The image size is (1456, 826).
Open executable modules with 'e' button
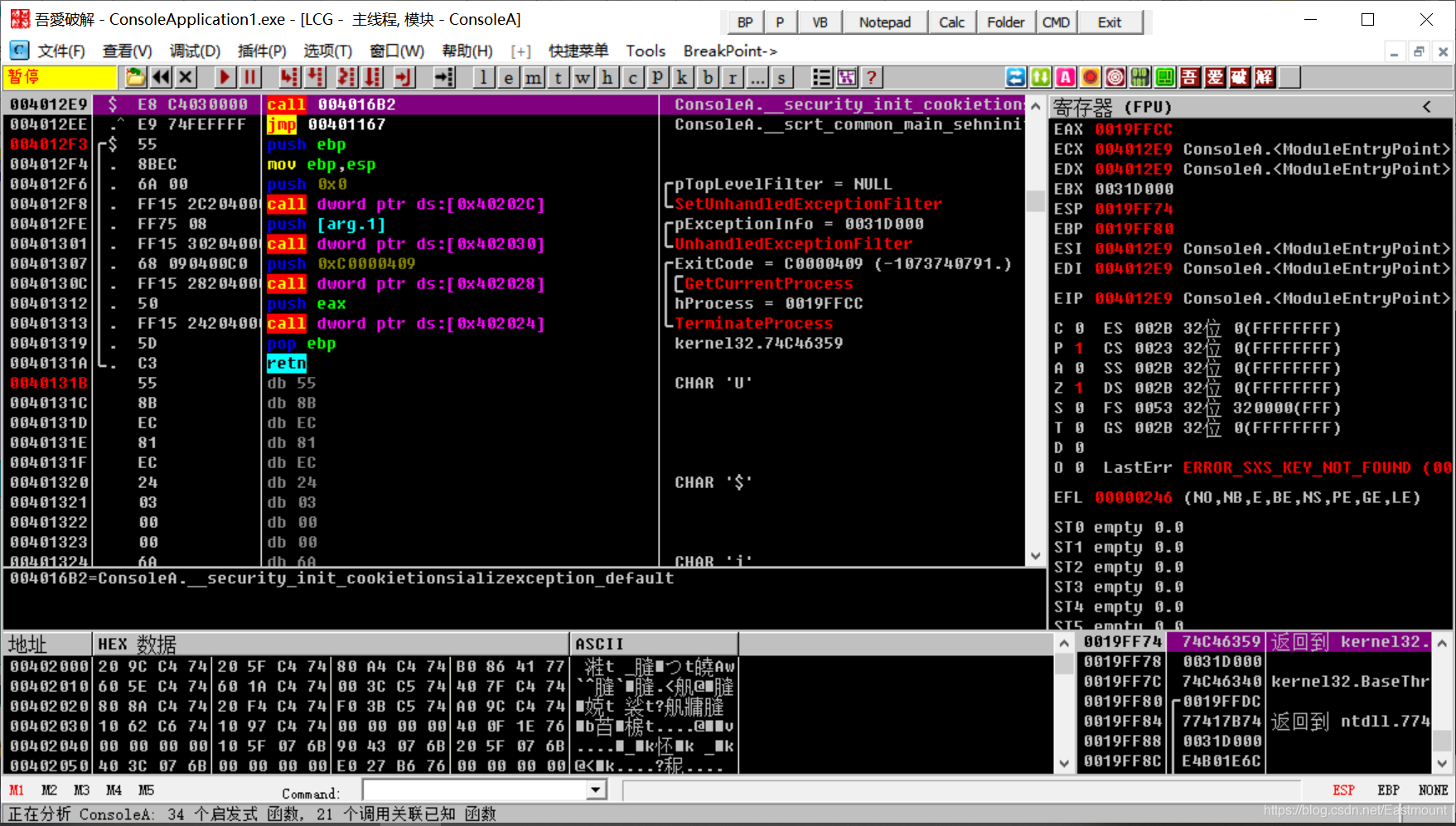(x=509, y=78)
